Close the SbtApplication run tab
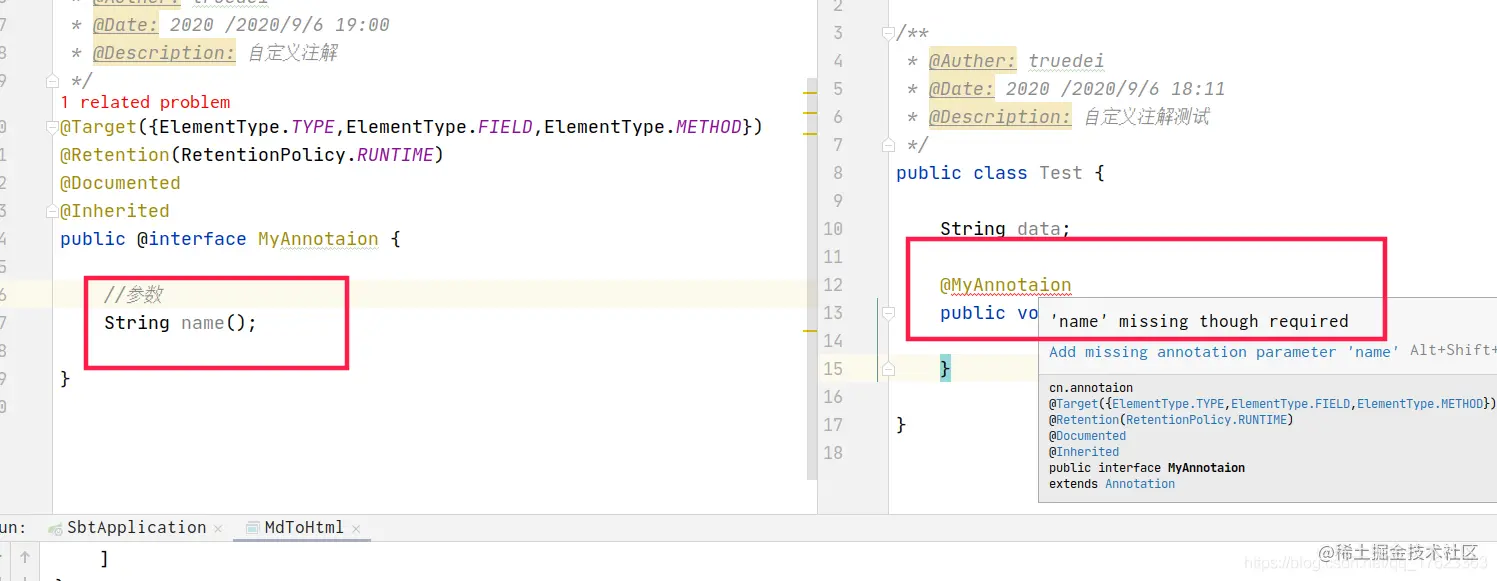Screen dimensions: 1497x581 217,528
